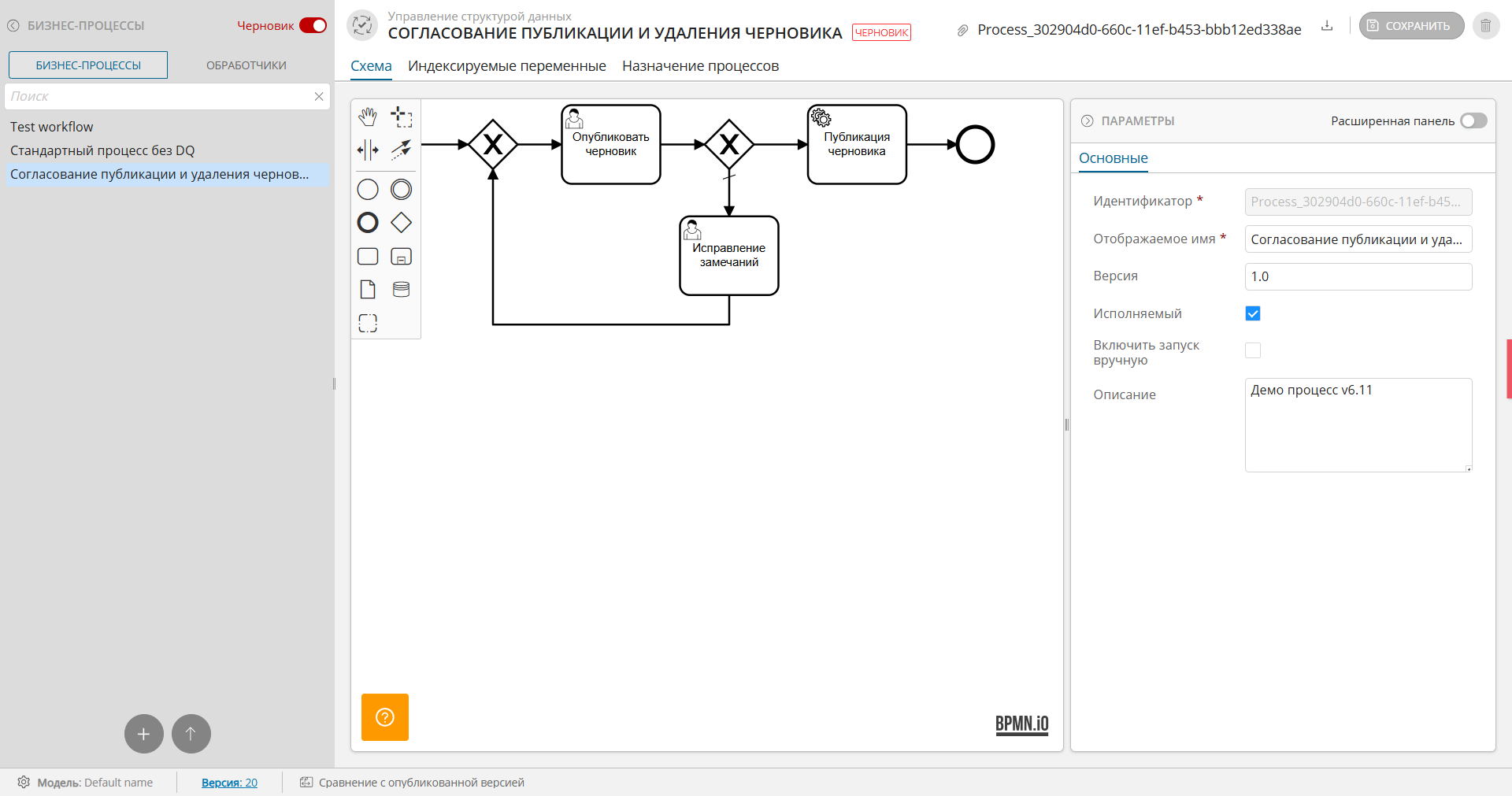This screenshot has width=1512, height=796.
Task: Click the Модель: Default name label
Action: pos(95,783)
